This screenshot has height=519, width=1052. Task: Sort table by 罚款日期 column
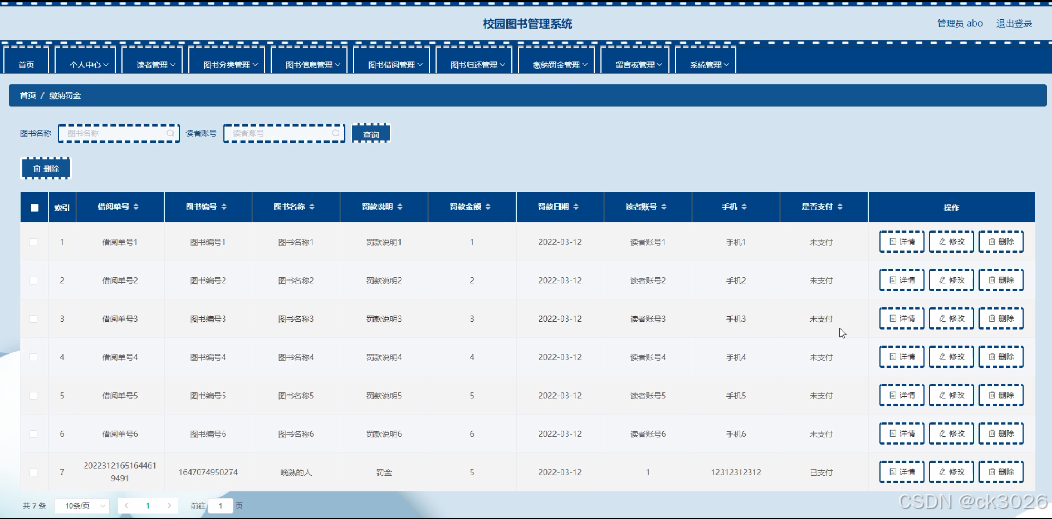pyautogui.click(x=576, y=207)
